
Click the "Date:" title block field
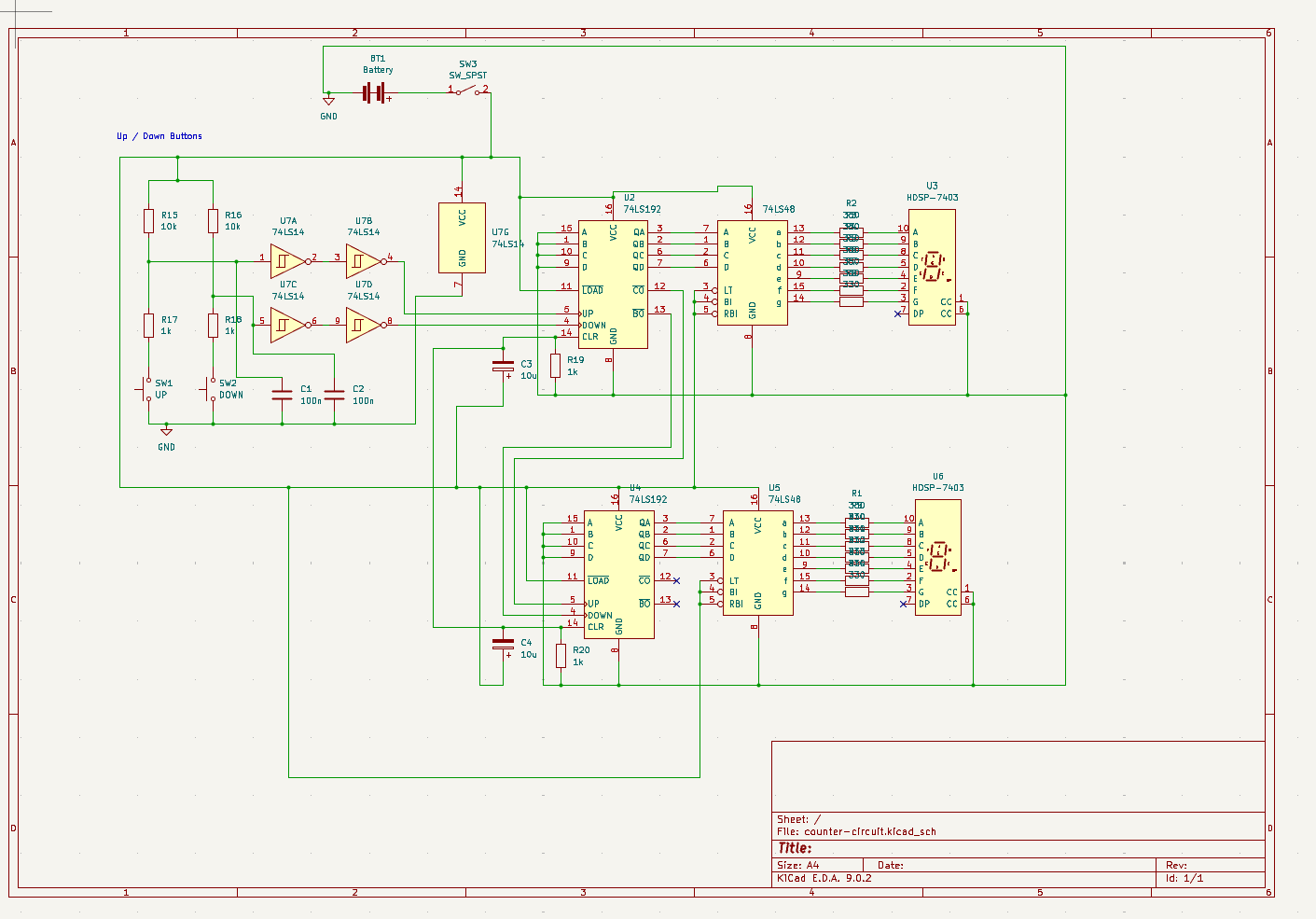click(891, 865)
